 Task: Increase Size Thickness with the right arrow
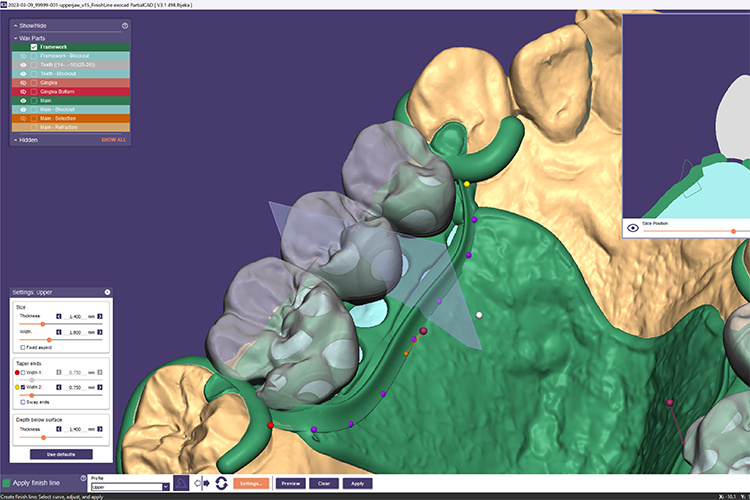click(99, 316)
